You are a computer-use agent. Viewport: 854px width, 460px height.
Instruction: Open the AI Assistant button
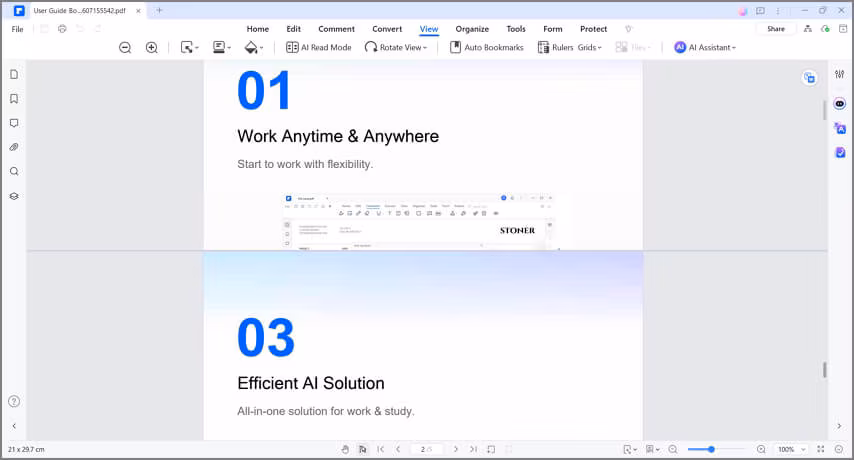tap(705, 47)
